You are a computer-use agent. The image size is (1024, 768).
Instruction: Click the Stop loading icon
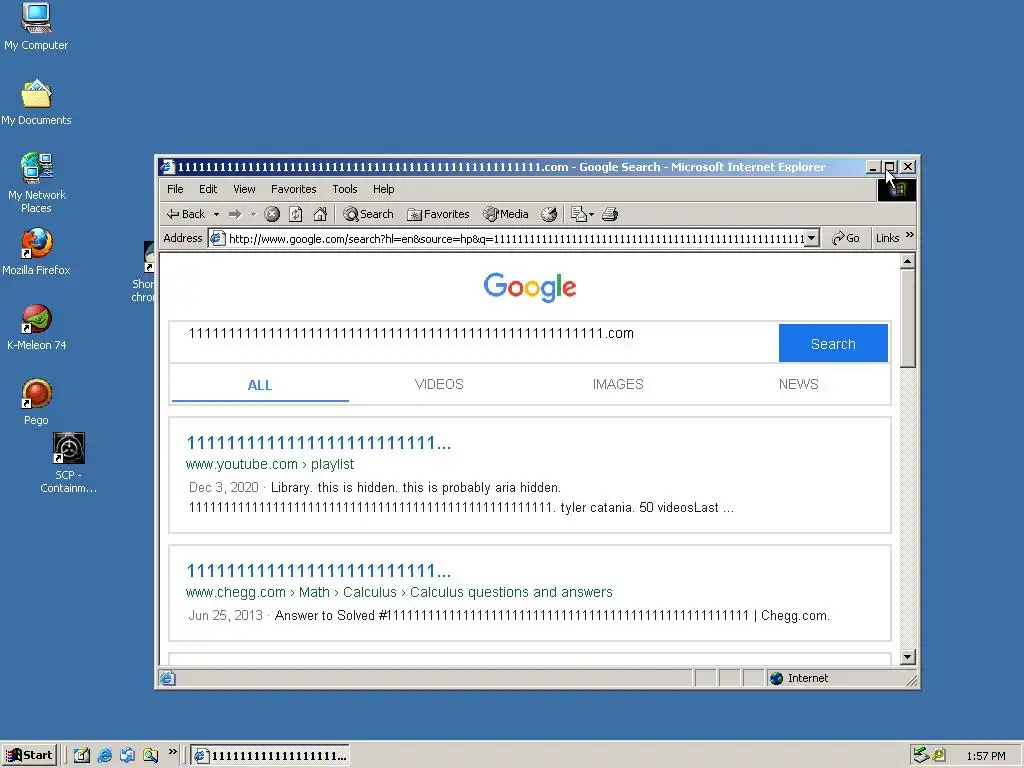pyautogui.click(x=272, y=214)
